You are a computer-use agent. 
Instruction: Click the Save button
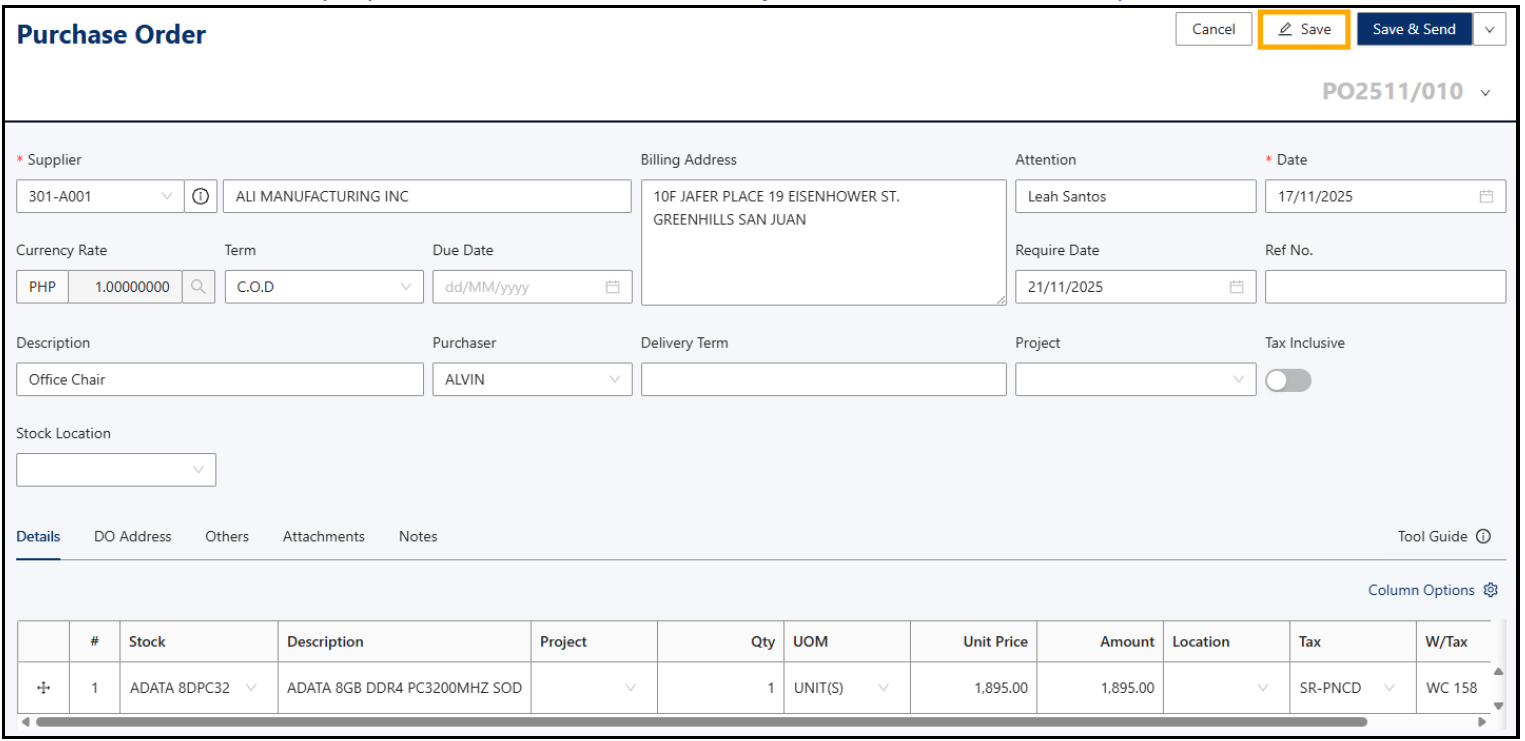coord(1305,30)
